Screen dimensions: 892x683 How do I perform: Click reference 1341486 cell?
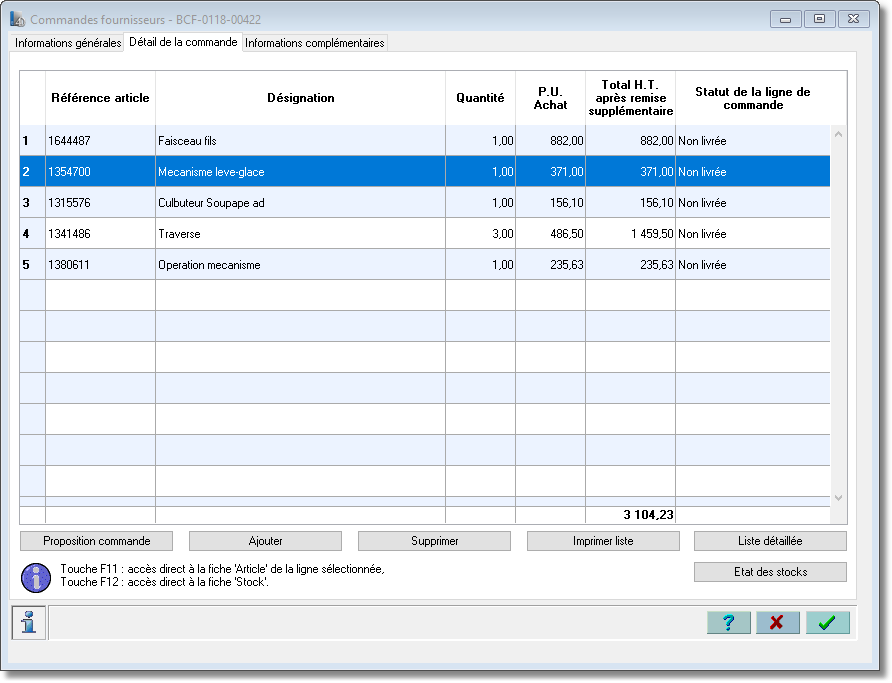tap(100, 234)
